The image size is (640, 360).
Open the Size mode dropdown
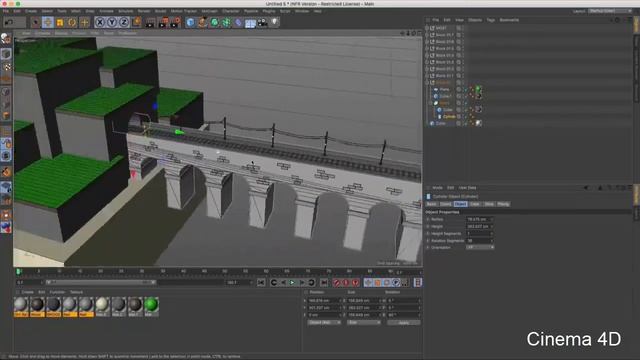point(364,322)
